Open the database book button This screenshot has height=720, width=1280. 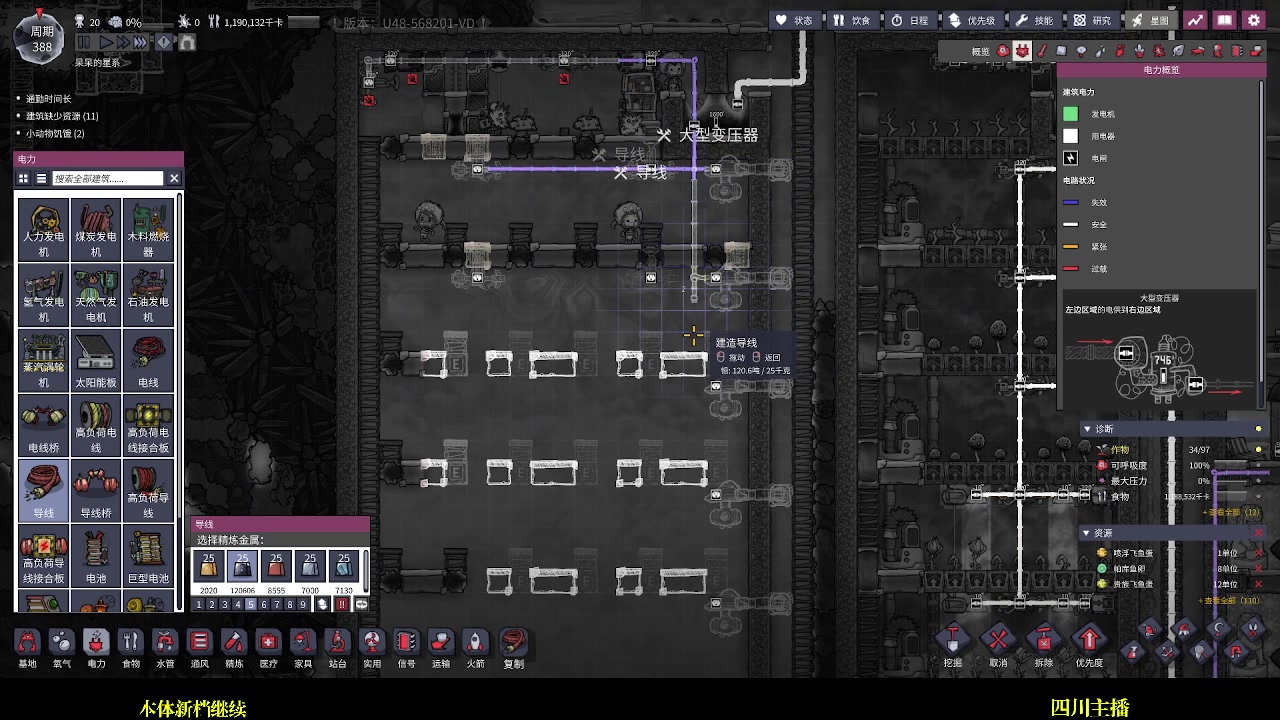pyautogui.click(x=1224, y=20)
